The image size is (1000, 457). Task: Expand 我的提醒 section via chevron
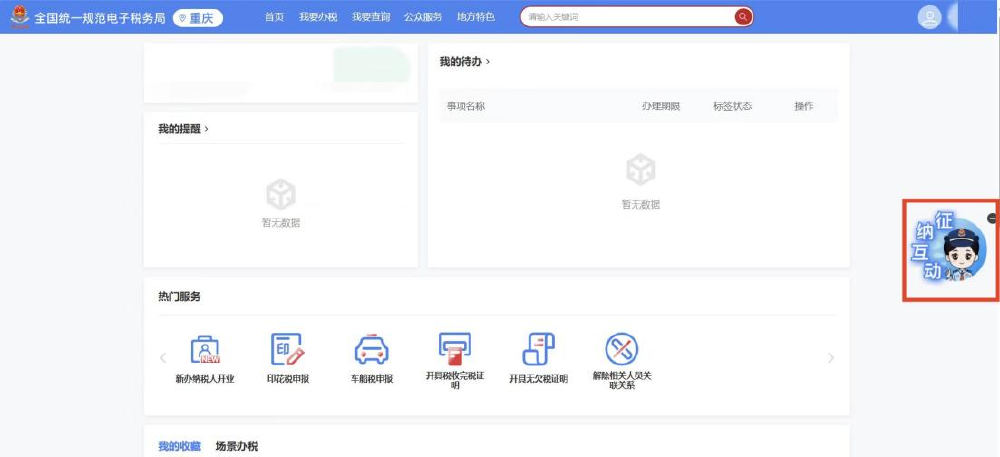206,129
